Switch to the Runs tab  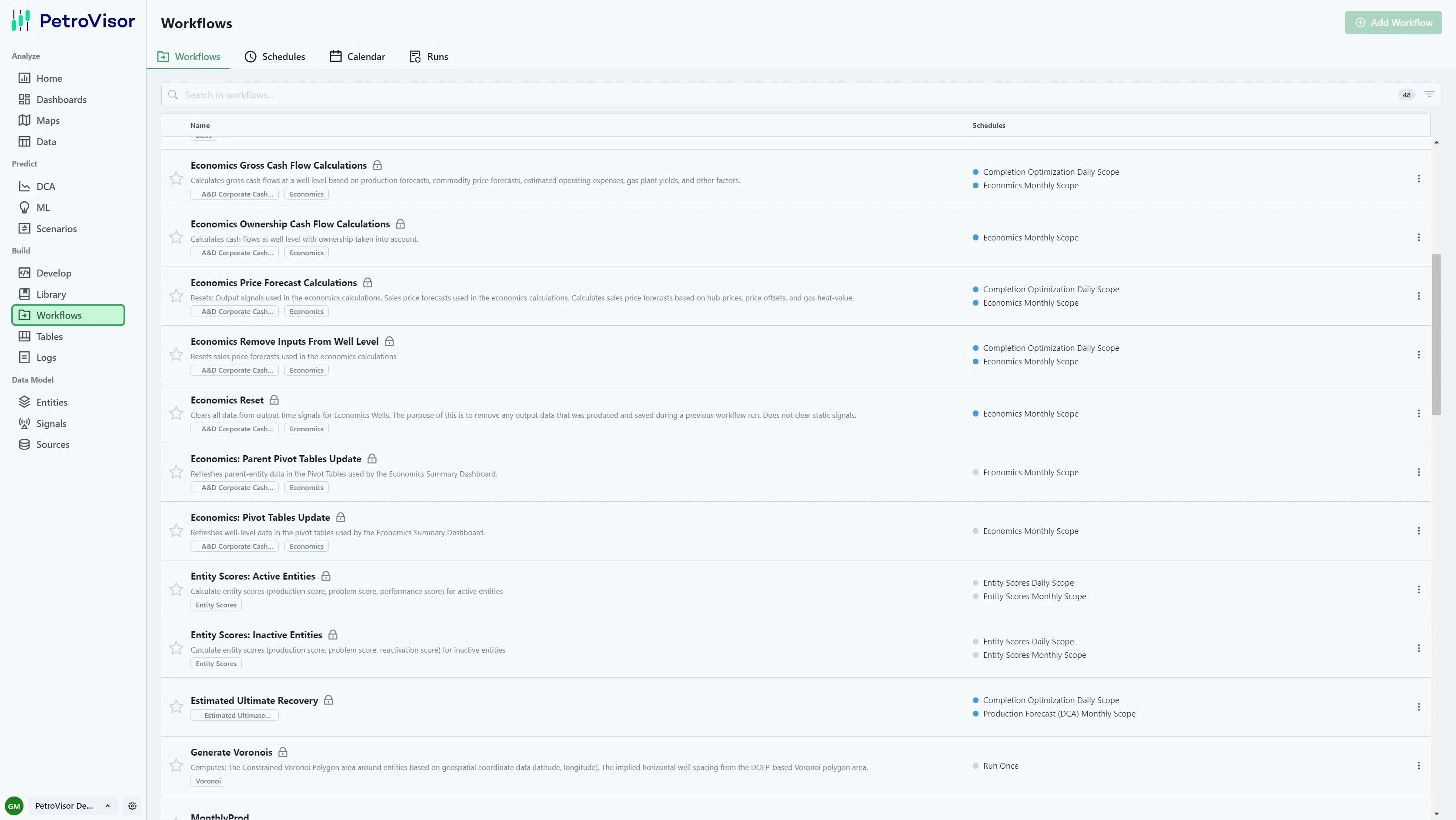(x=429, y=57)
